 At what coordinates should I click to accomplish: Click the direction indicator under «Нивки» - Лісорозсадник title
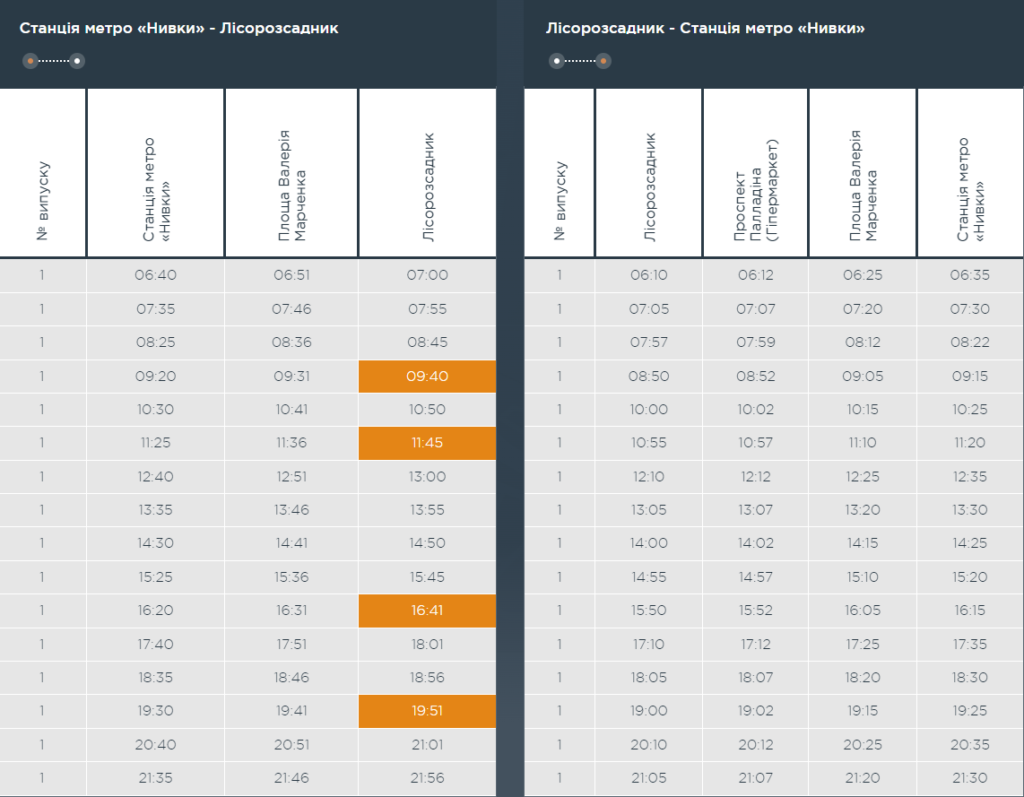[x=54, y=61]
